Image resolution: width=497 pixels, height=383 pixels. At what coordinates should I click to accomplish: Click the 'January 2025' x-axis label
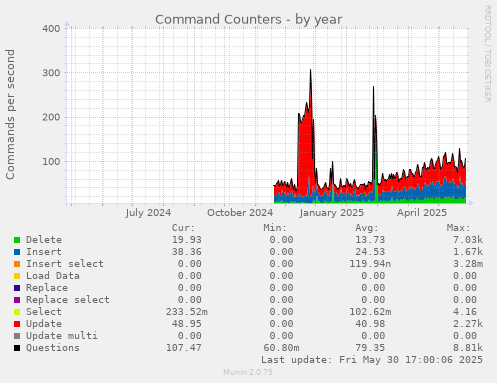pos(331,213)
